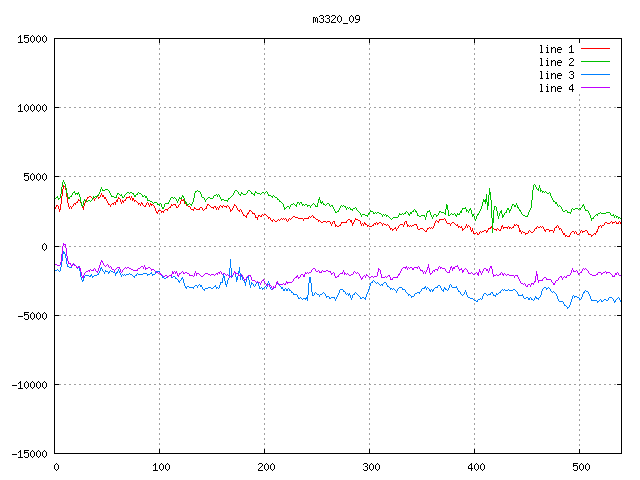640x480 pixels.
Task: Click the line 4 legend color sample
Action: pyautogui.click(x=595, y=88)
